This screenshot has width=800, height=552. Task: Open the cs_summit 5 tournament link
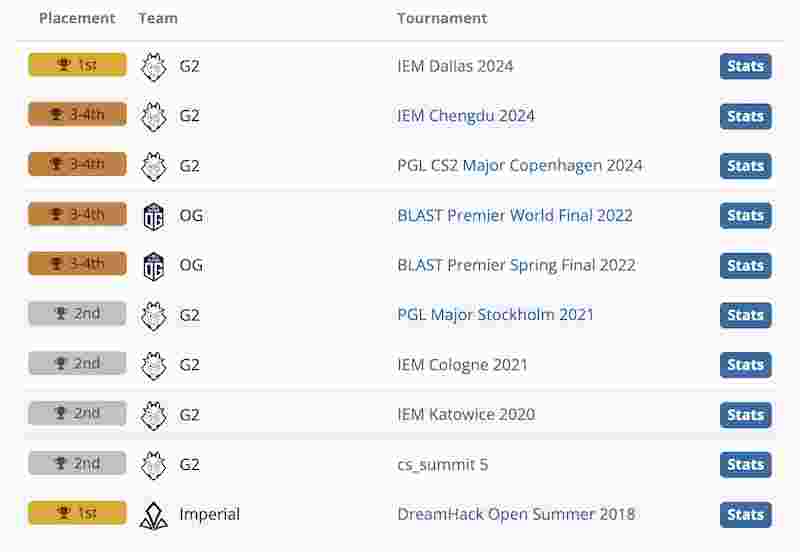[443, 465]
